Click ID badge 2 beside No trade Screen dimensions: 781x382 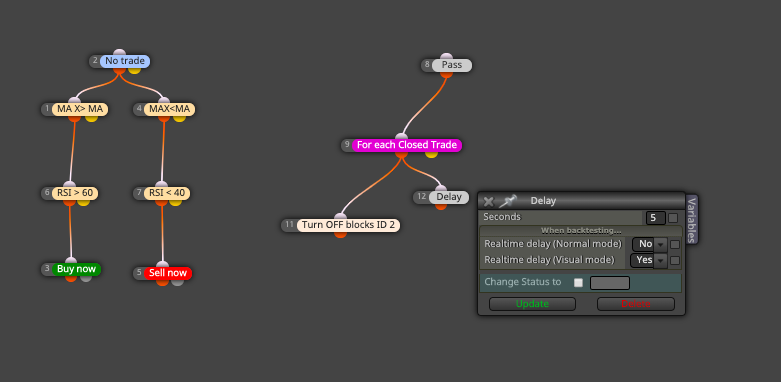pyautogui.click(x=95, y=61)
